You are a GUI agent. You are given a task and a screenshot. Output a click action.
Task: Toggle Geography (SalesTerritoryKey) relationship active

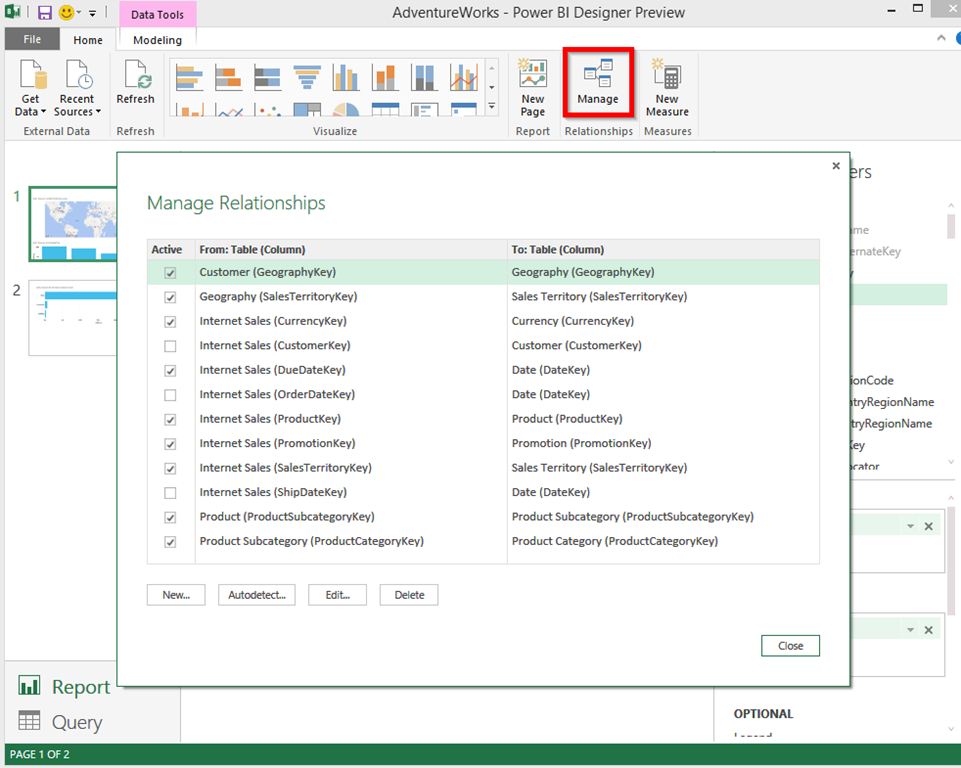(170, 297)
